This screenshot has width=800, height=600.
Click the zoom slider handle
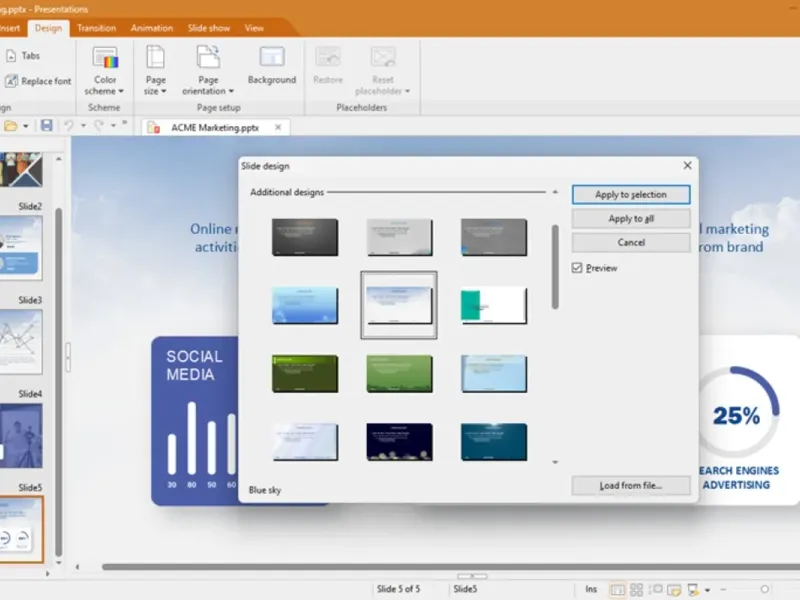pyautogui.click(x=765, y=590)
